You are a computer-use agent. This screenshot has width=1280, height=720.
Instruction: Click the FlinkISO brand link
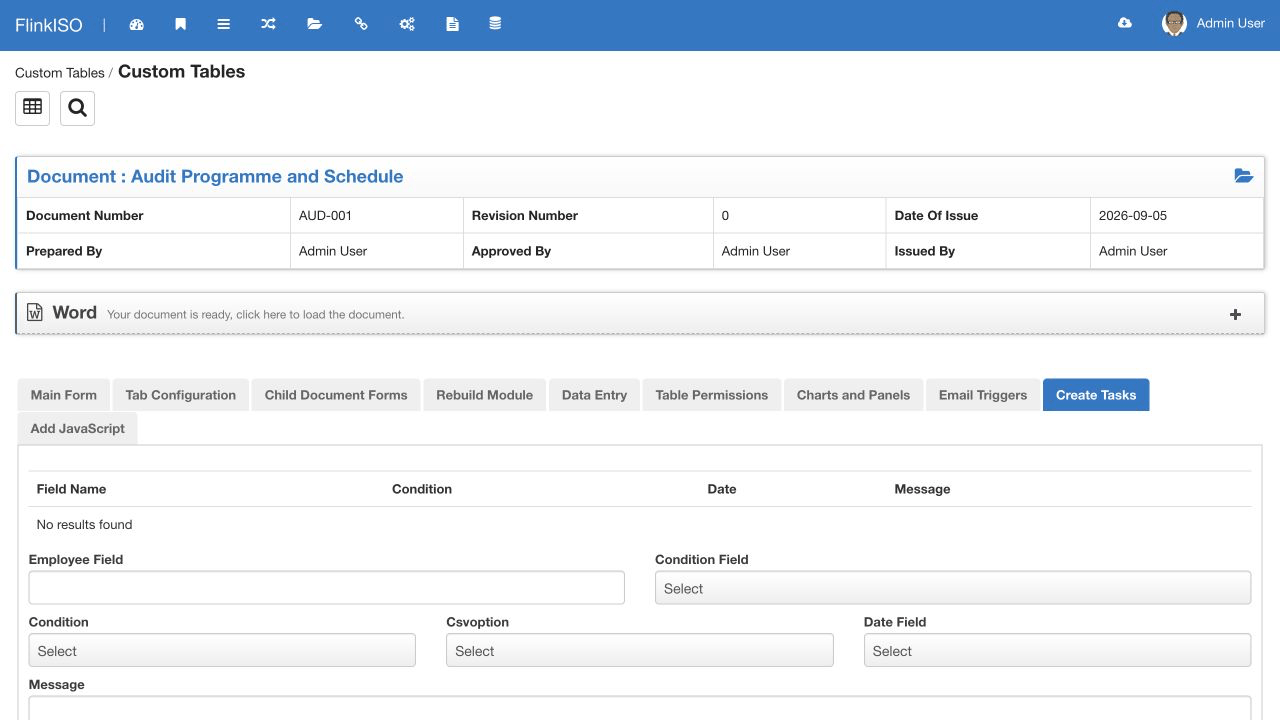pyautogui.click(x=49, y=24)
